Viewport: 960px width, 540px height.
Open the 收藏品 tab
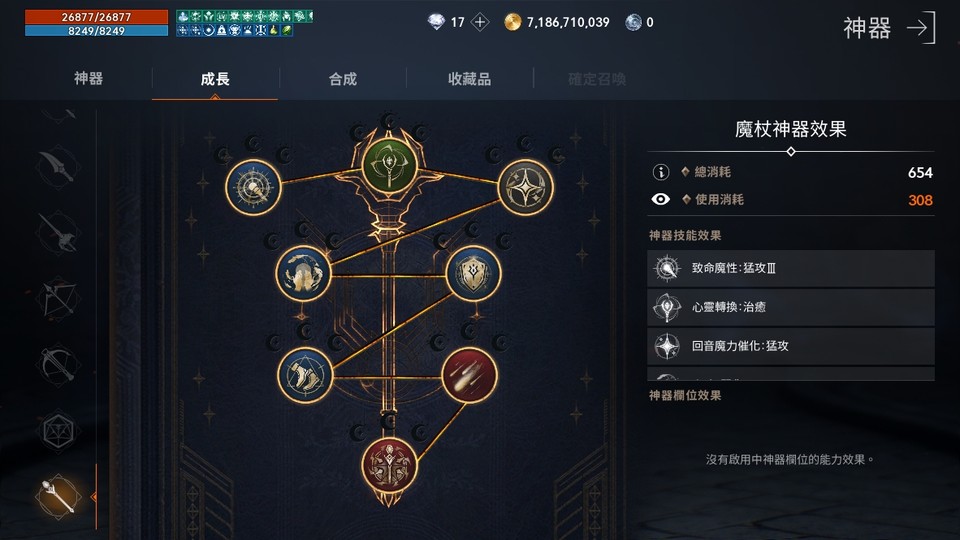click(x=470, y=79)
